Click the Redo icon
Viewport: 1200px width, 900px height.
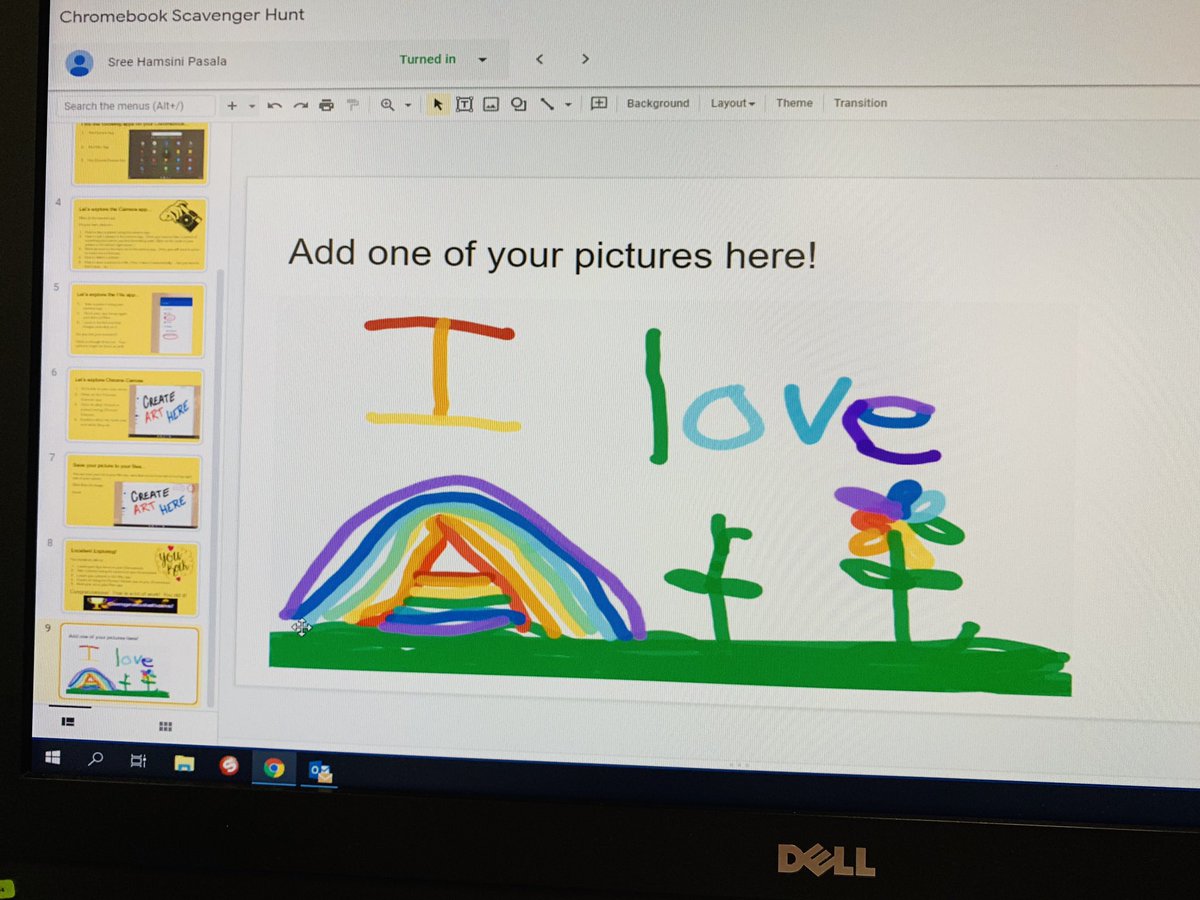[299, 103]
